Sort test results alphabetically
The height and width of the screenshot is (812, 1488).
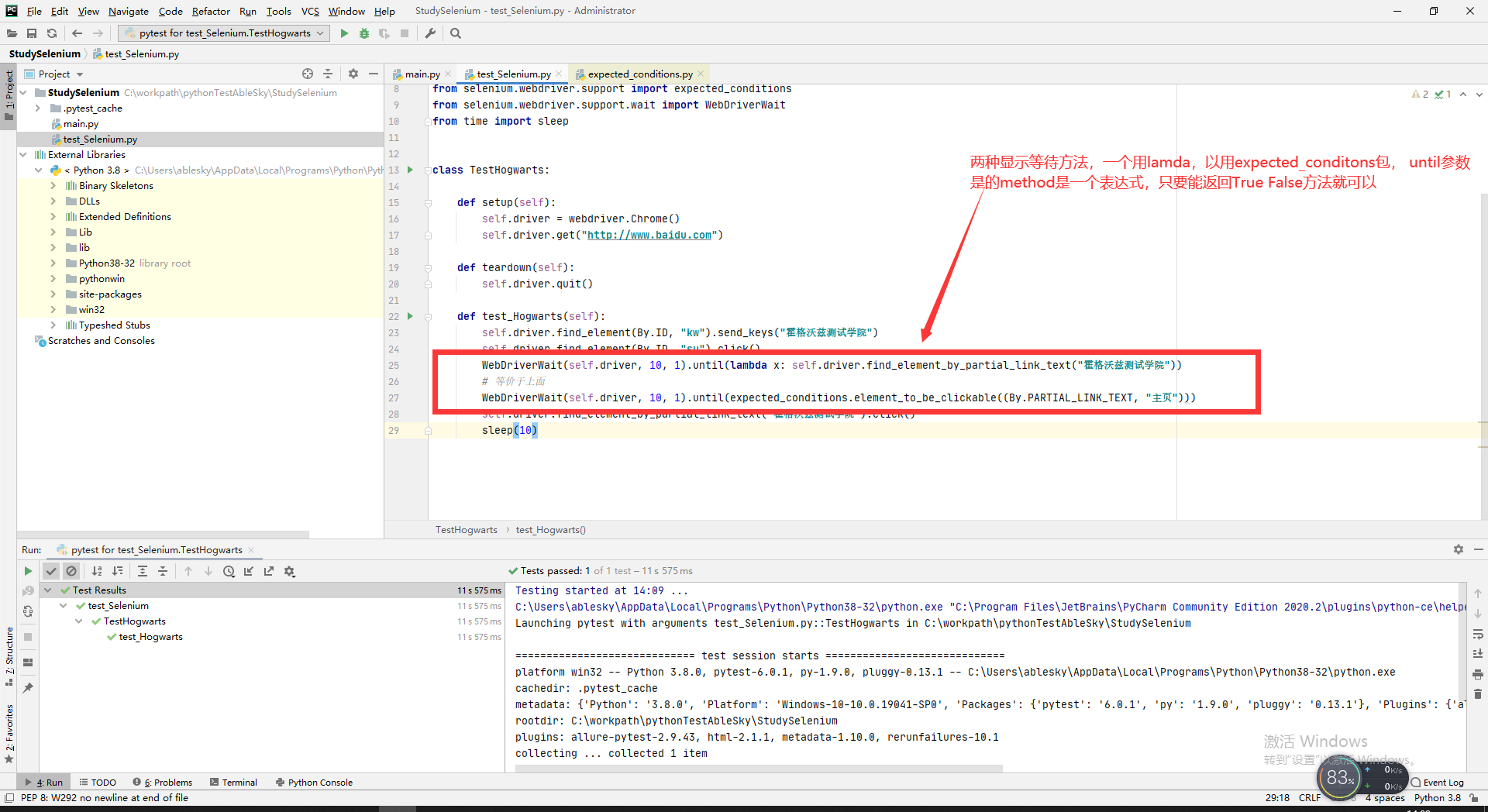point(97,571)
